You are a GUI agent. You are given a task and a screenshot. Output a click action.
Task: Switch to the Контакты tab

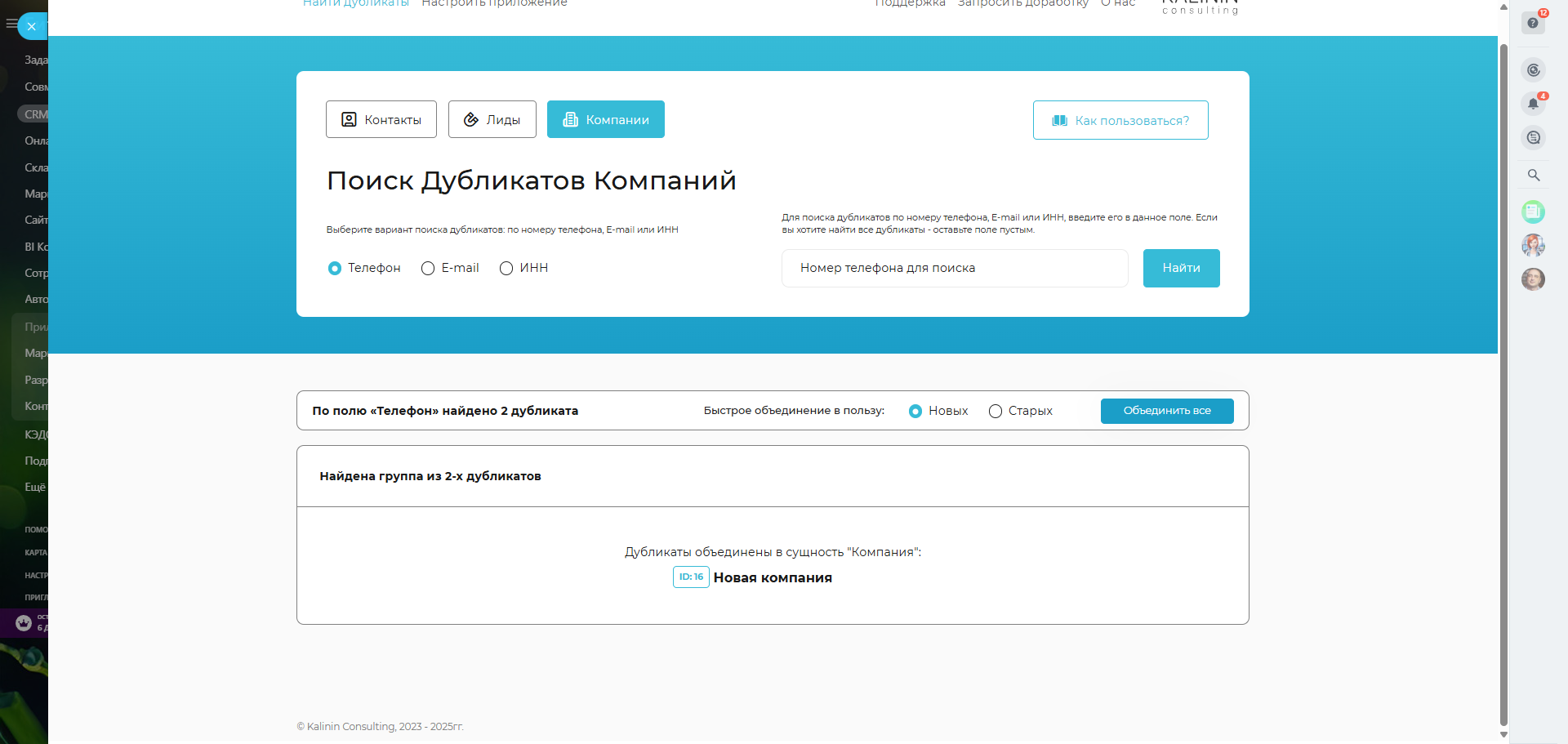(x=381, y=120)
